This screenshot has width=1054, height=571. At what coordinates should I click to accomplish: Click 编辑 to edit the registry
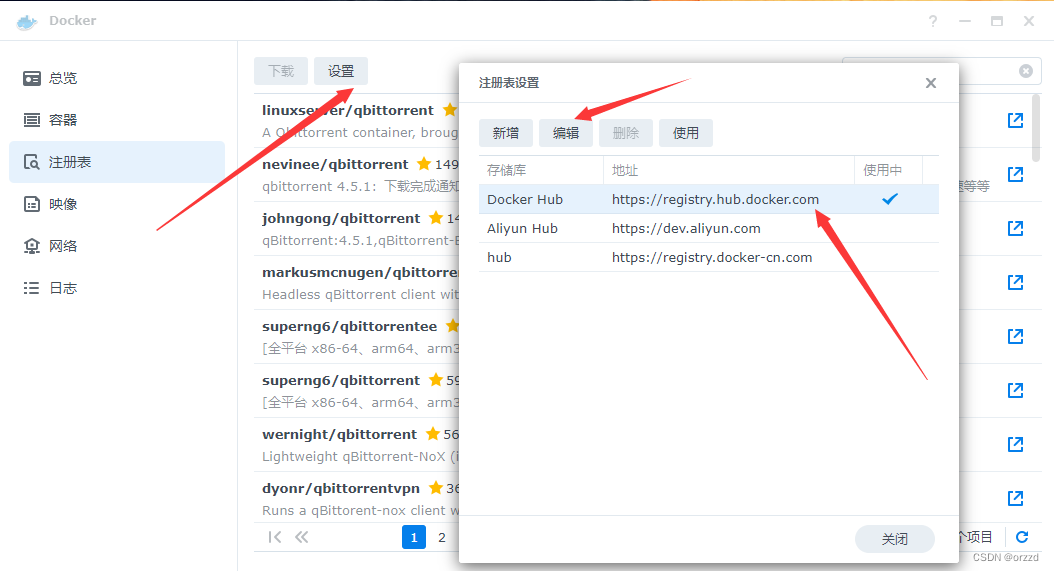(x=565, y=133)
